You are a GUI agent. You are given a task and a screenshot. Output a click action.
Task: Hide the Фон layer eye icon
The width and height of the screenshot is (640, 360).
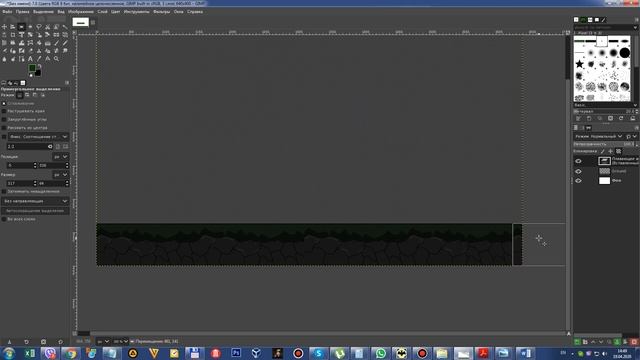point(578,180)
